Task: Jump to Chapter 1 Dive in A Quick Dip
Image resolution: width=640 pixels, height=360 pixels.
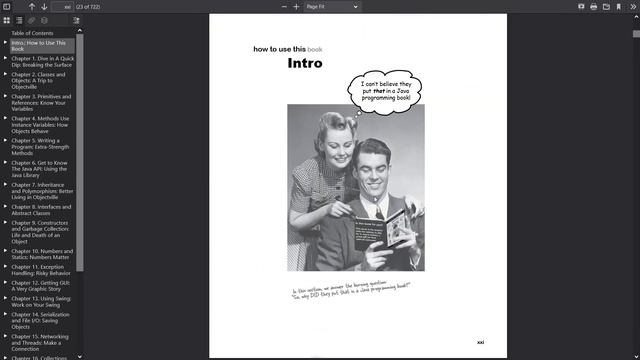Action: coord(42,62)
